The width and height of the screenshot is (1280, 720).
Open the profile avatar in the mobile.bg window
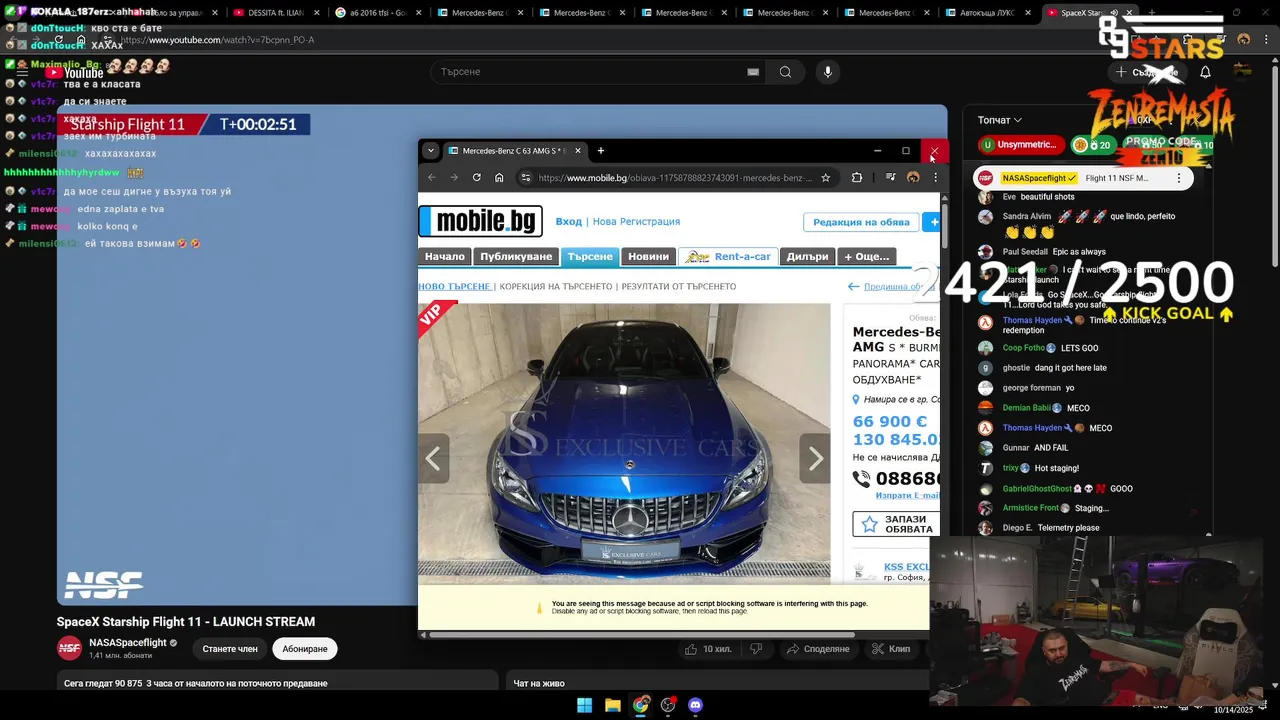913,177
